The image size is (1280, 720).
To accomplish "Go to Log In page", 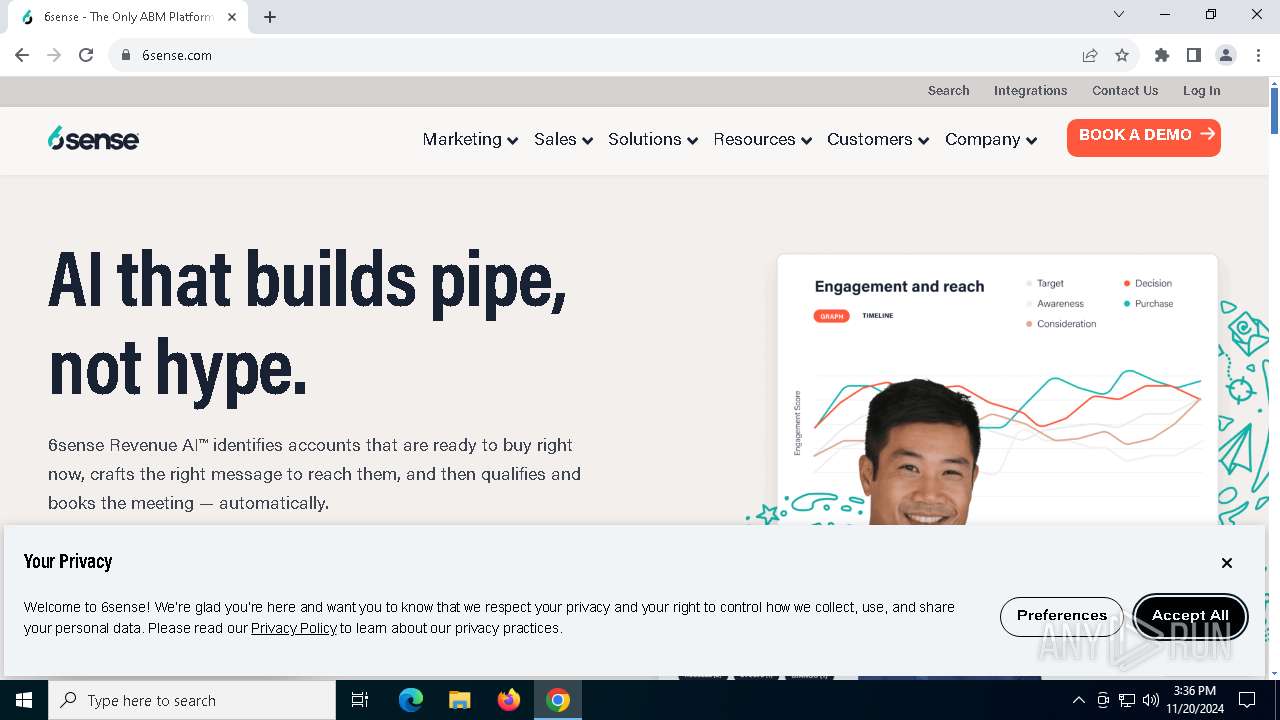I will [1201, 90].
